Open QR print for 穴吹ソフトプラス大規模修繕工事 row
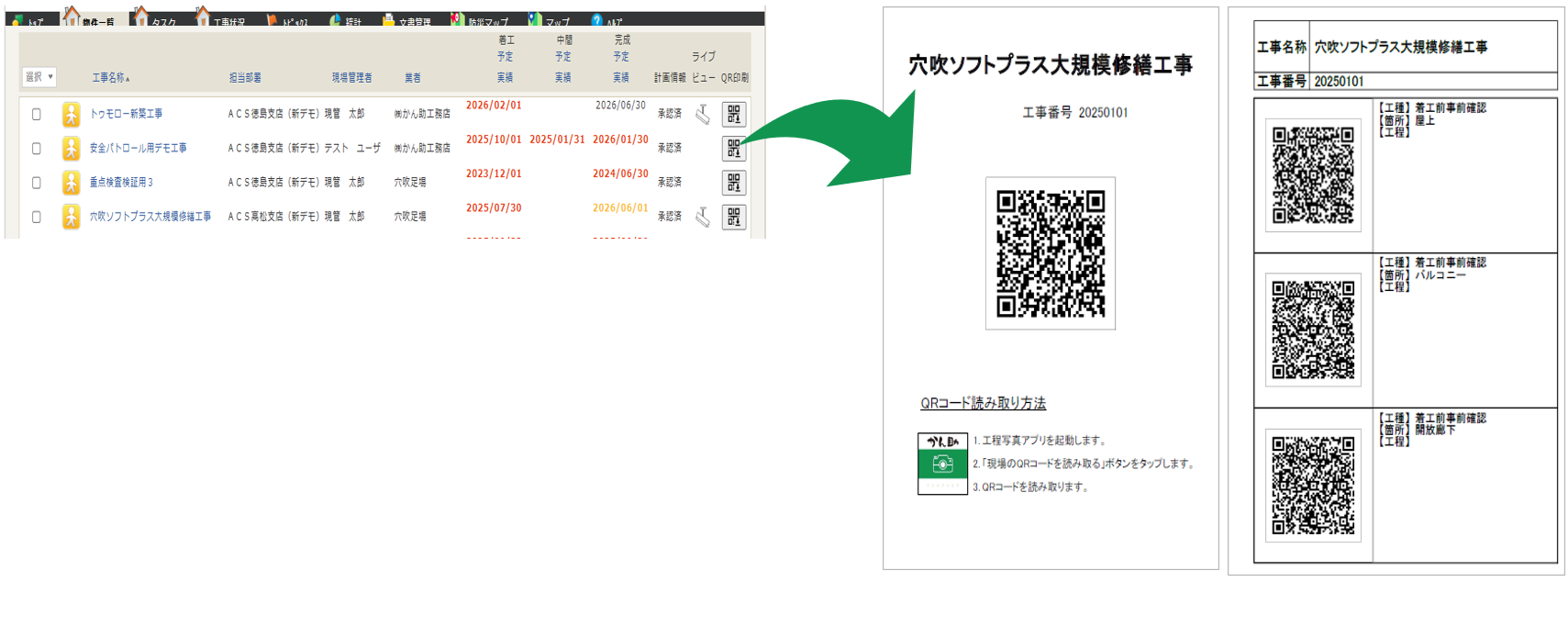1568x627 pixels. click(733, 217)
